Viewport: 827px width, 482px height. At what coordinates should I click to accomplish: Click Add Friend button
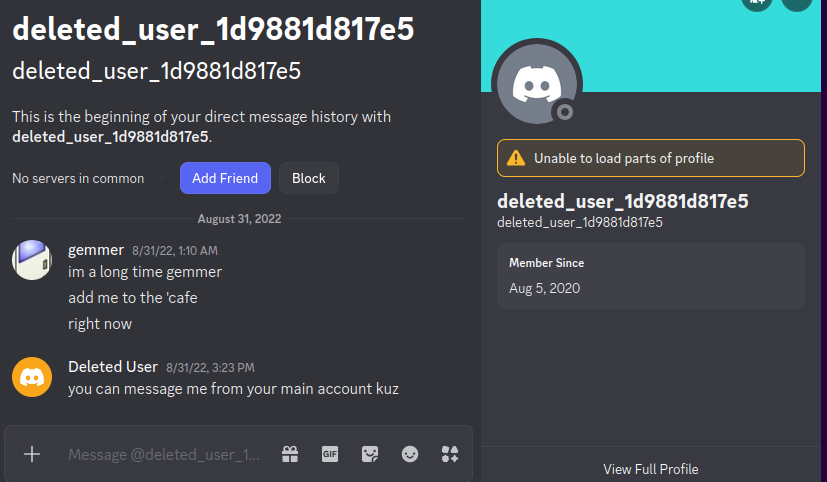click(225, 178)
